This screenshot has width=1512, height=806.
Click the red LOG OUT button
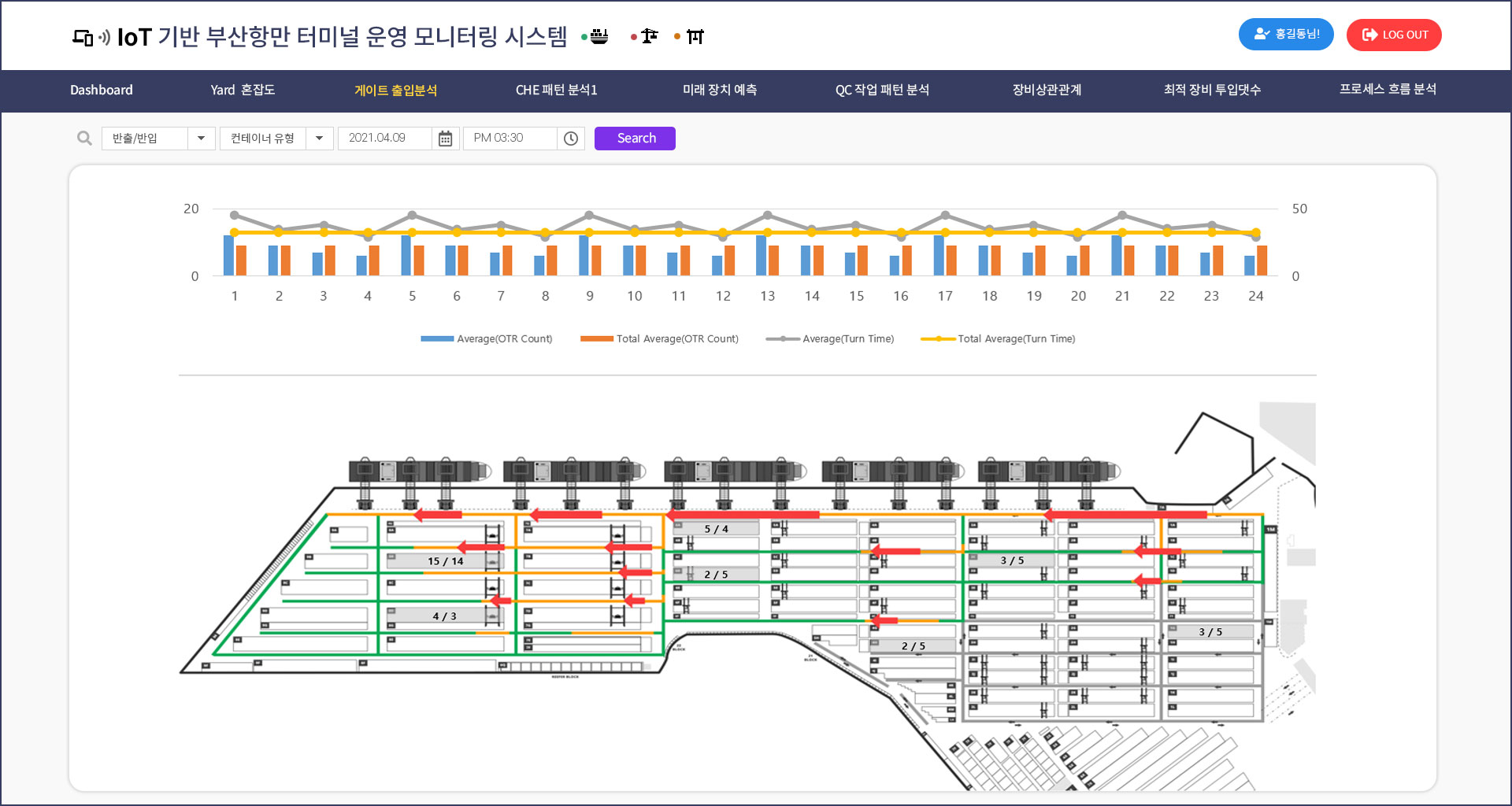[1394, 35]
